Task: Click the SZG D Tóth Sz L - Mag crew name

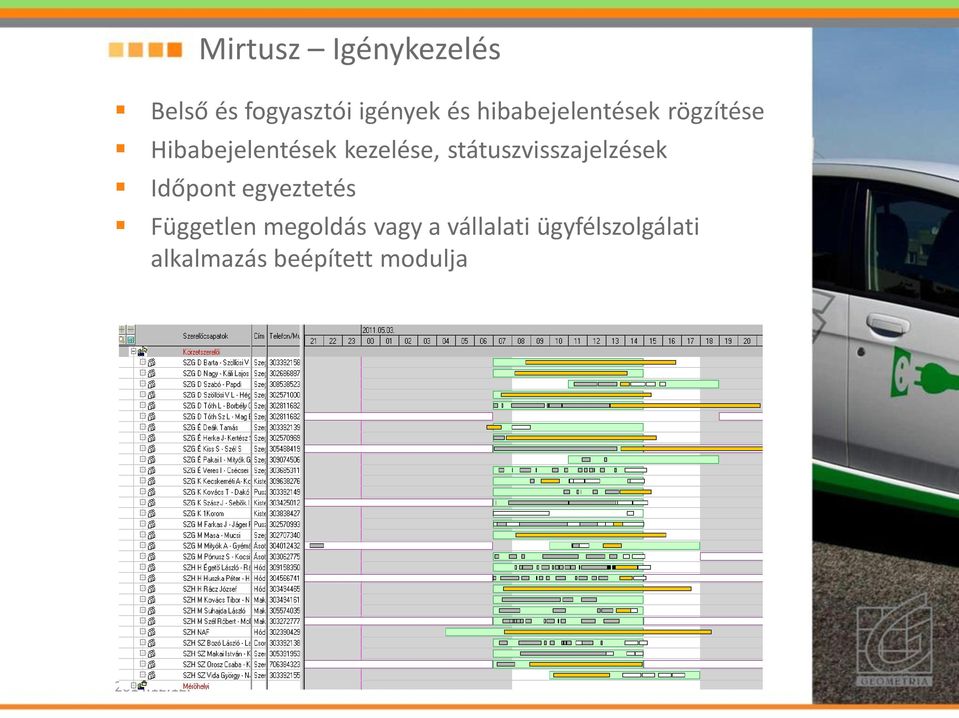Action: pos(216,416)
